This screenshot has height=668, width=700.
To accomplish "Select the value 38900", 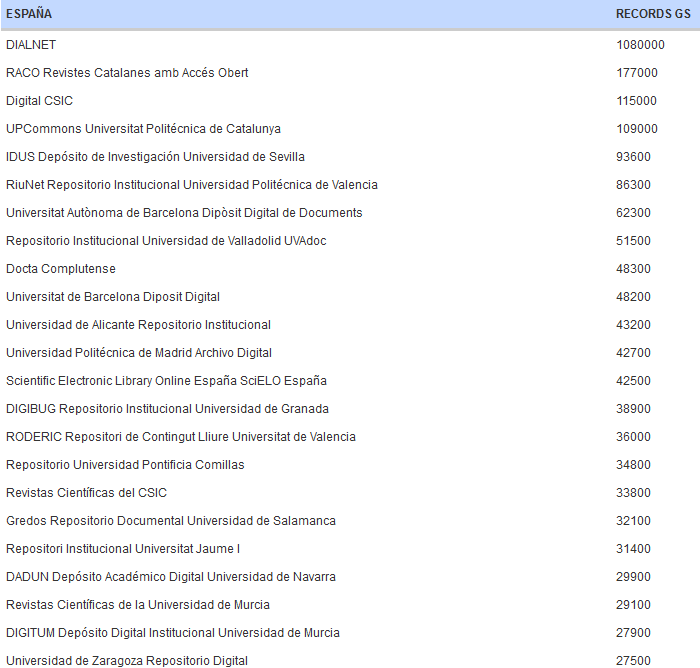I will pyautogui.click(x=633, y=409).
